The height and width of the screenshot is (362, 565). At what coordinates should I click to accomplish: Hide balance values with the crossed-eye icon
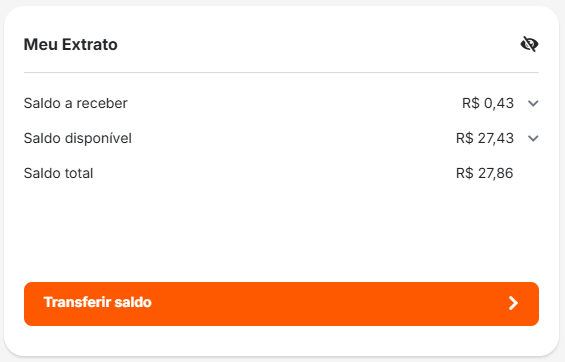(x=529, y=44)
